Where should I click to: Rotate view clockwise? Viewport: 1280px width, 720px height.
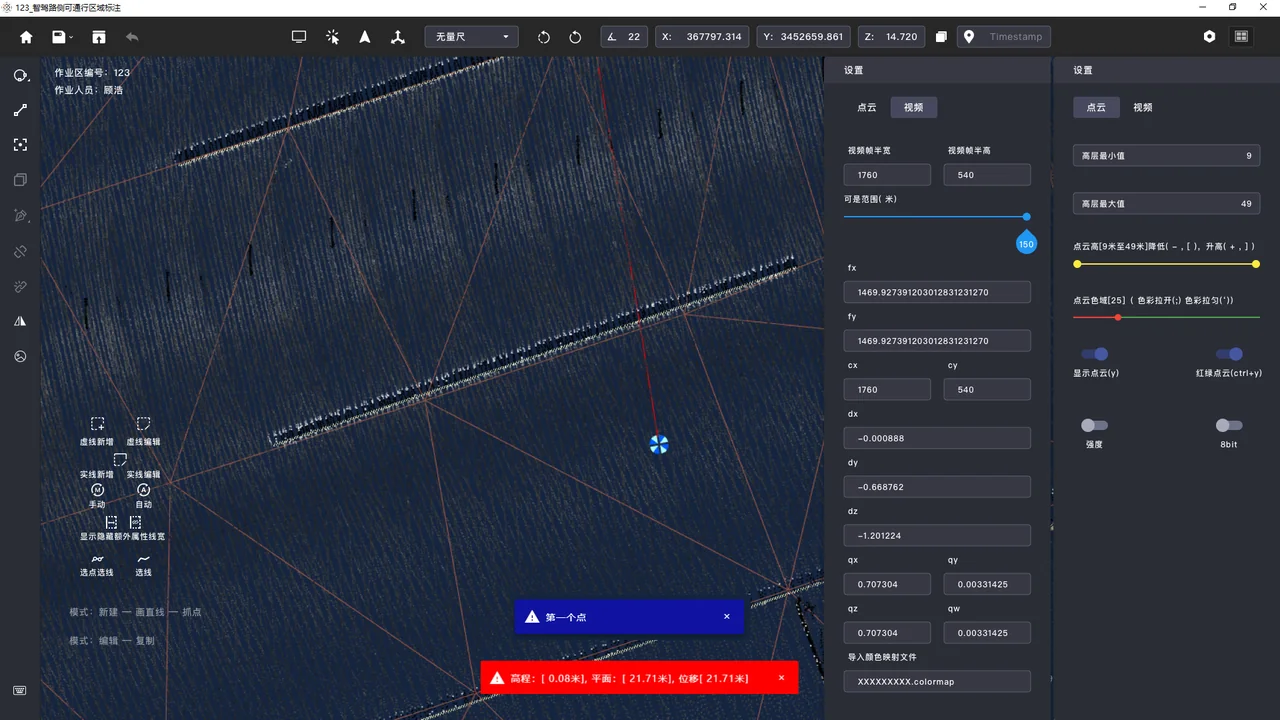point(575,37)
